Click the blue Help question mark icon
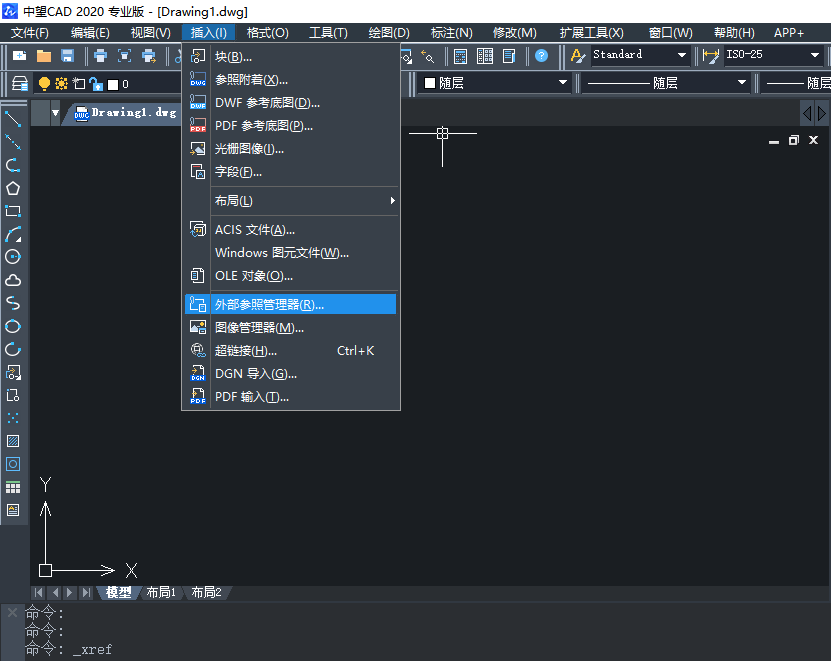Viewport: 831px width, 661px height. pos(541,56)
